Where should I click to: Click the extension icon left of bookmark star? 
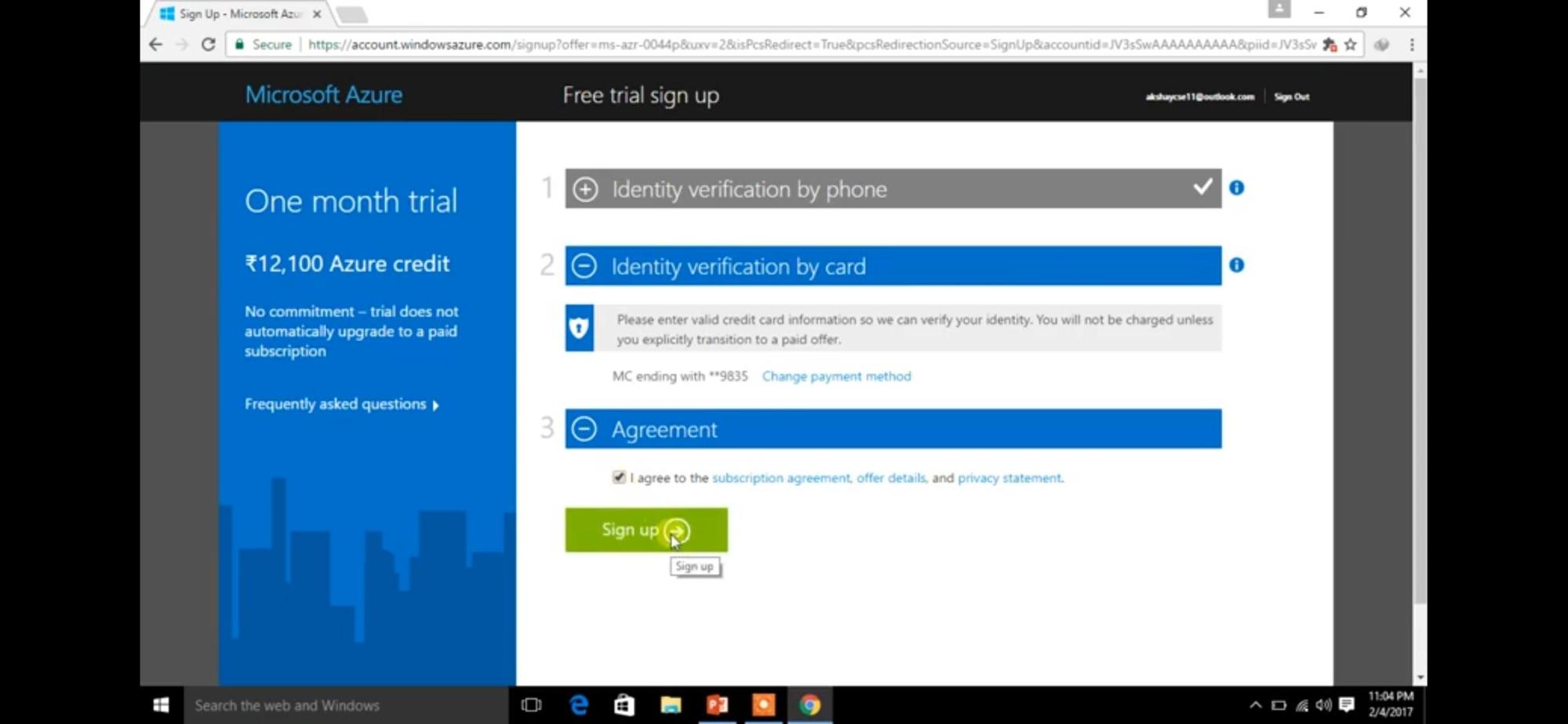1329,45
